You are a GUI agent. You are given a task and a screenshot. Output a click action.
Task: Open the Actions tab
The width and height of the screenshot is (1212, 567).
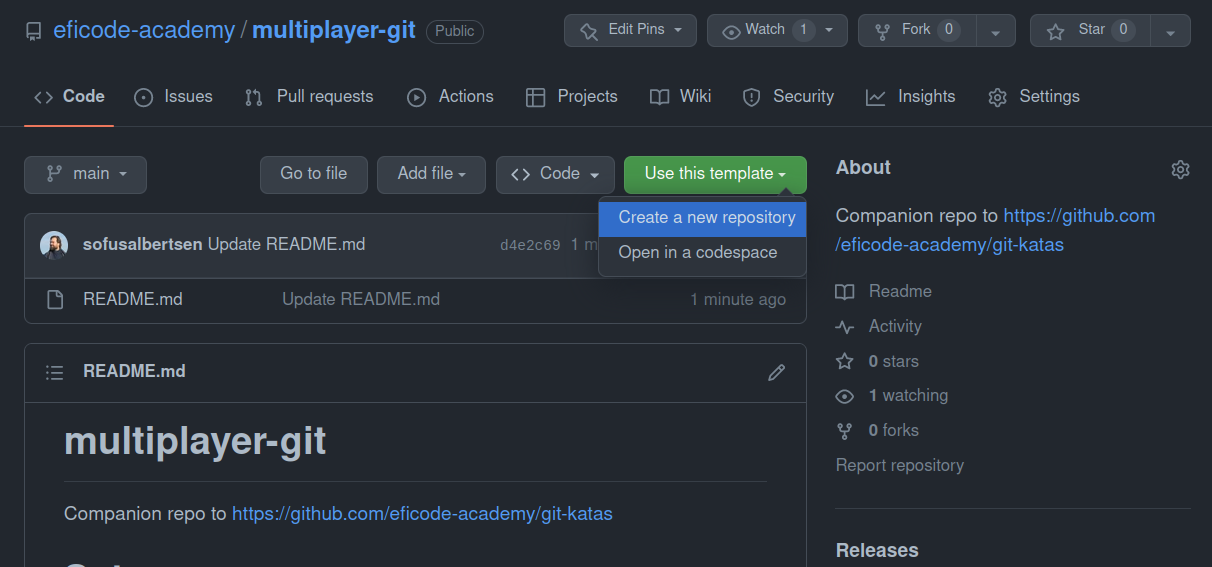coord(450,96)
